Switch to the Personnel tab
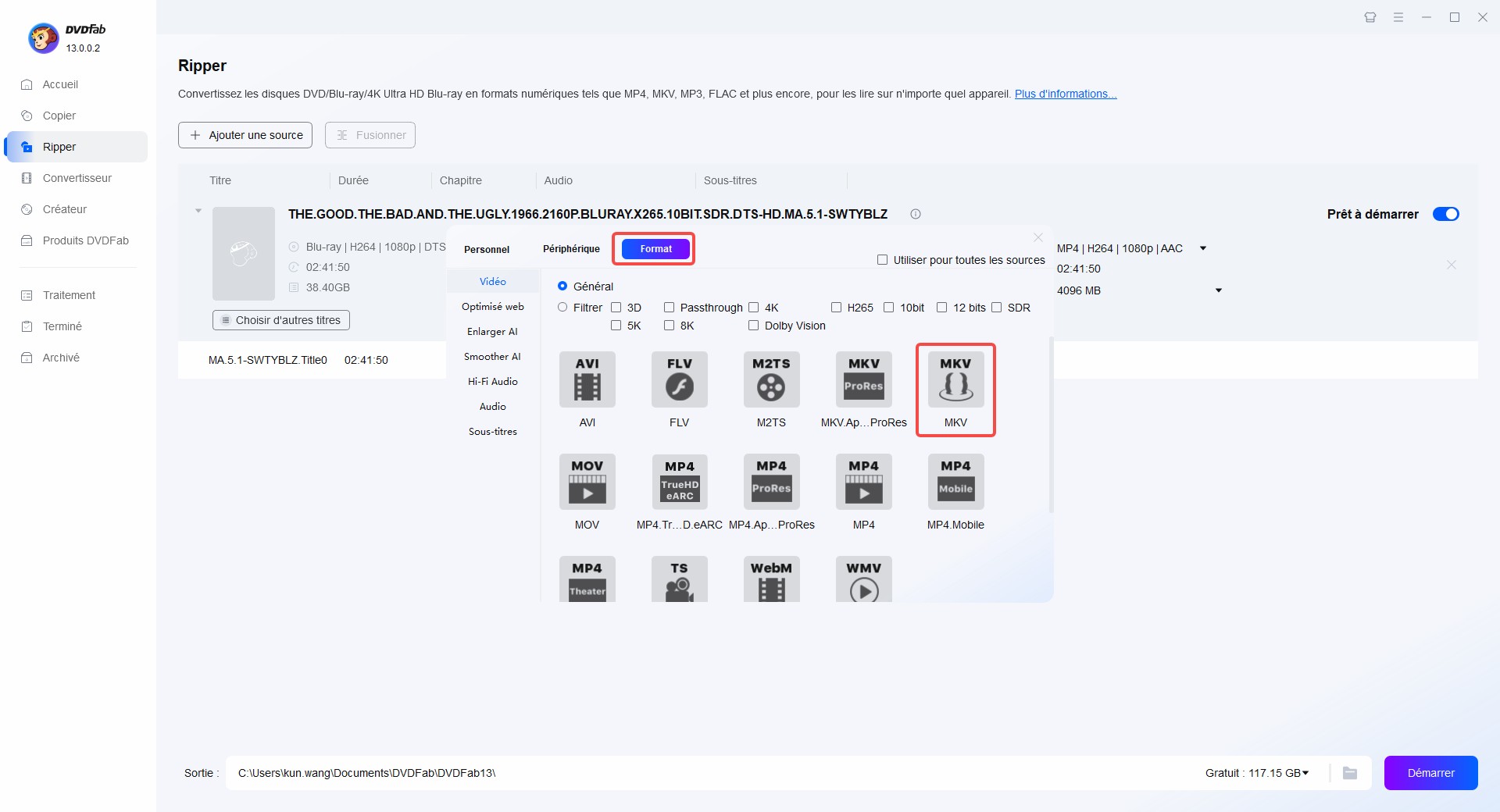1500x812 pixels. [x=487, y=250]
